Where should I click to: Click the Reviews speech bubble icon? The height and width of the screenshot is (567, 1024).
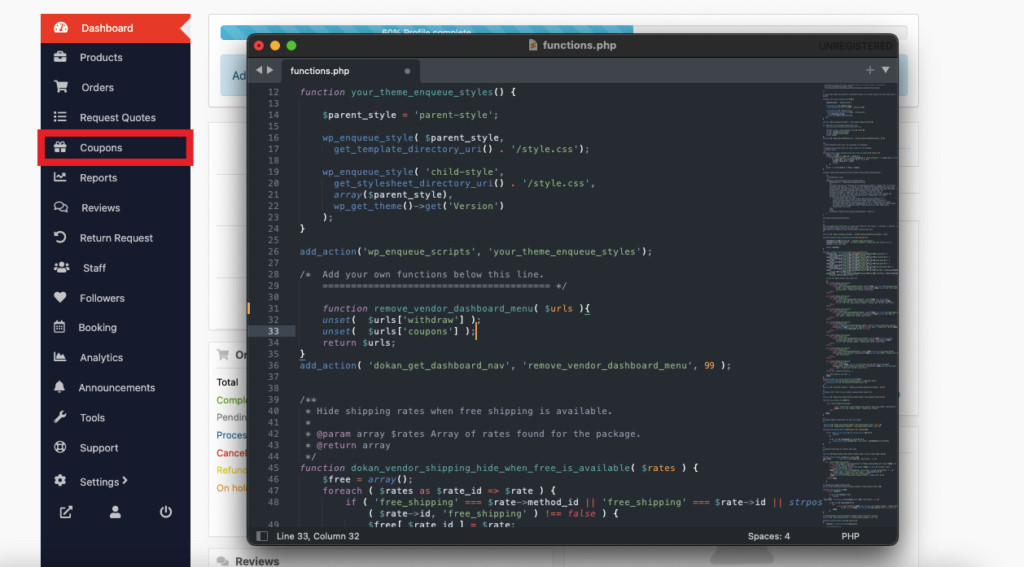[x=61, y=207]
